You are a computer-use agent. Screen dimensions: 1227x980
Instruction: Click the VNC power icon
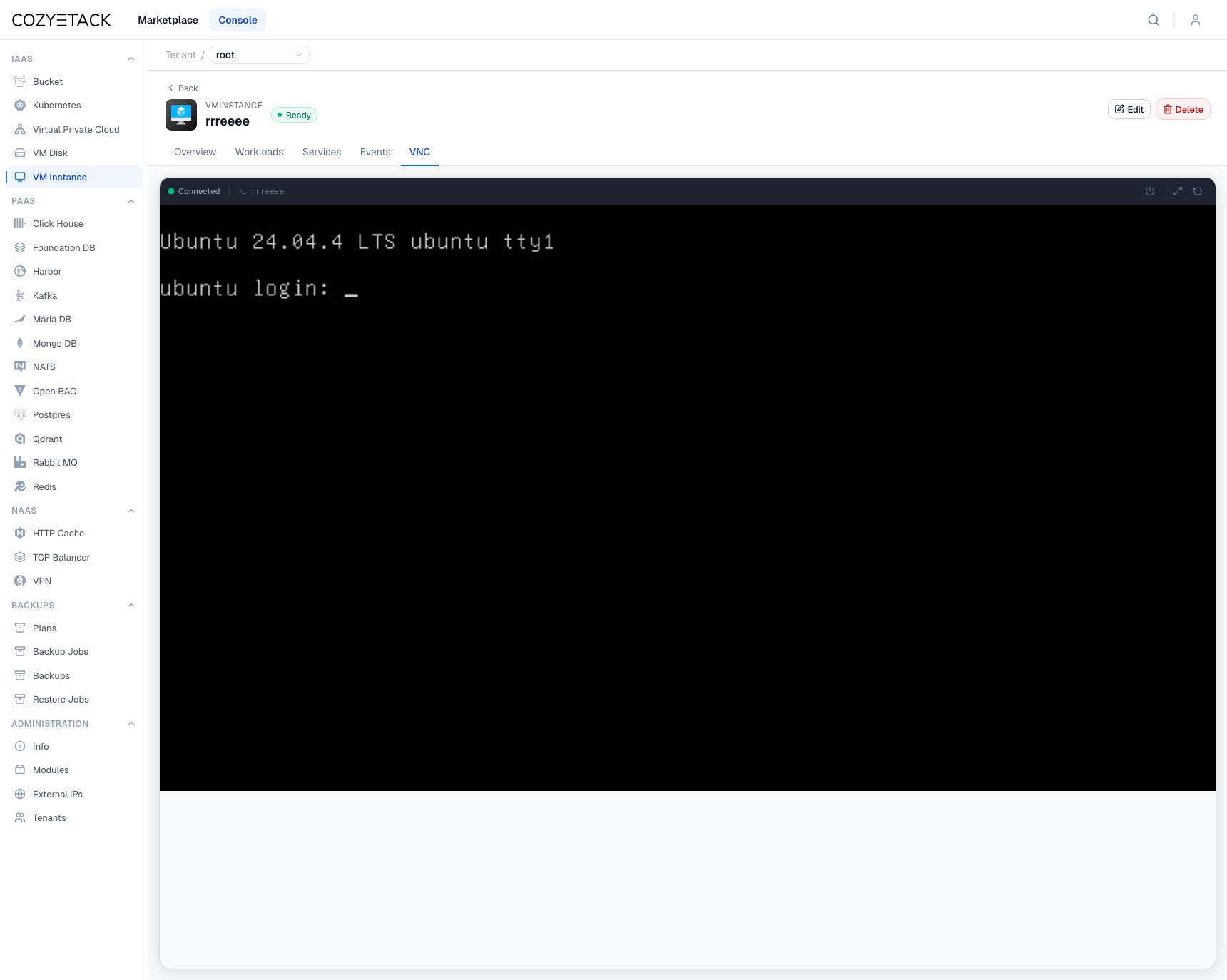[x=1150, y=191]
